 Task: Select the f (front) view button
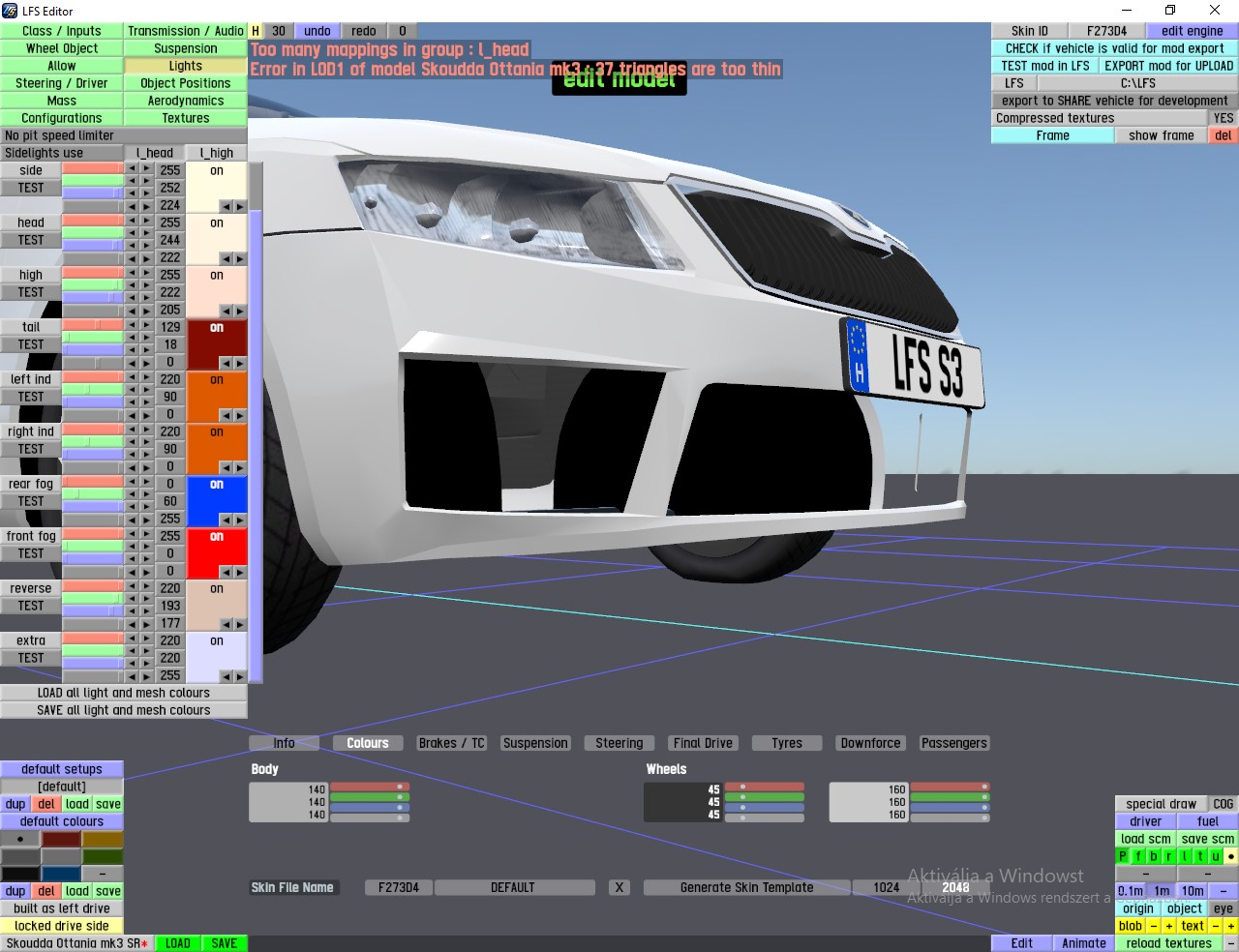click(x=1138, y=856)
